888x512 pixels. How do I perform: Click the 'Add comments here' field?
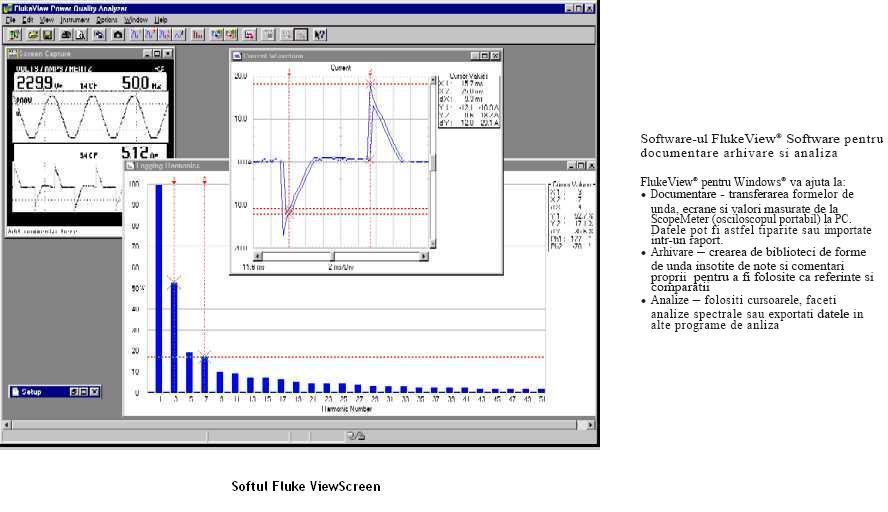[63, 231]
